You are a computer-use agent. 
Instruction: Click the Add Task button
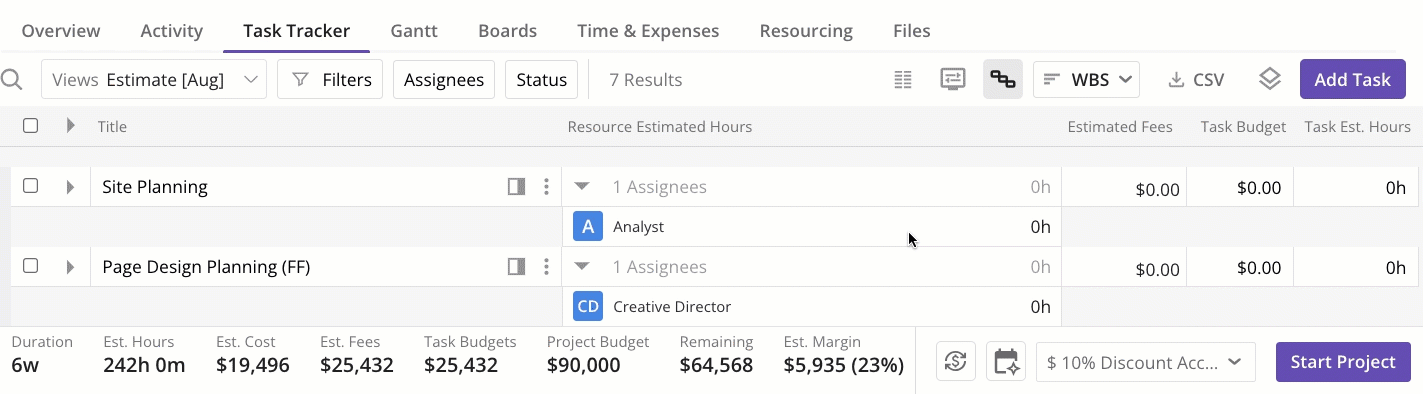(1353, 80)
